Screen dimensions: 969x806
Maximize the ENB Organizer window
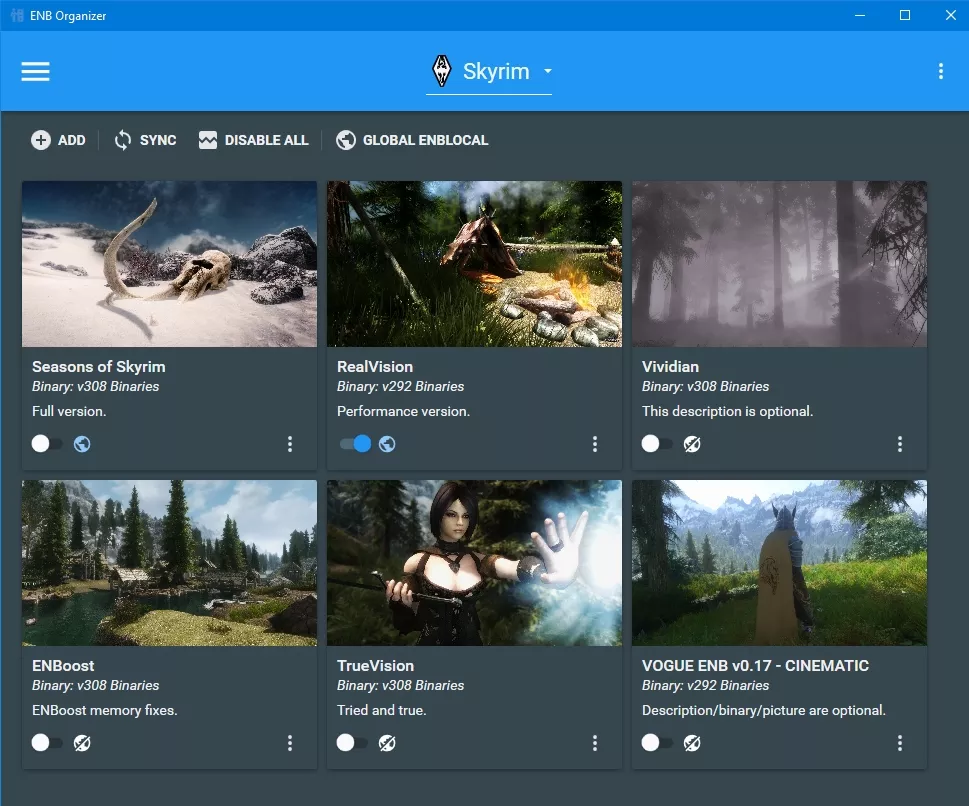pos(905,15)
